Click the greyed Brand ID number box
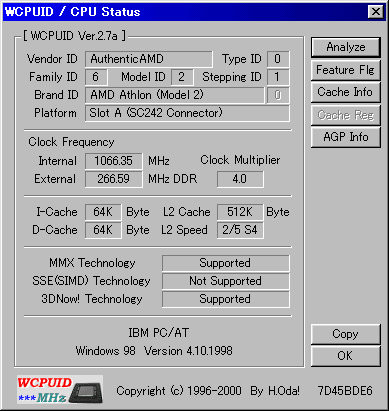The image size is (389, 411). click(278, 95)
